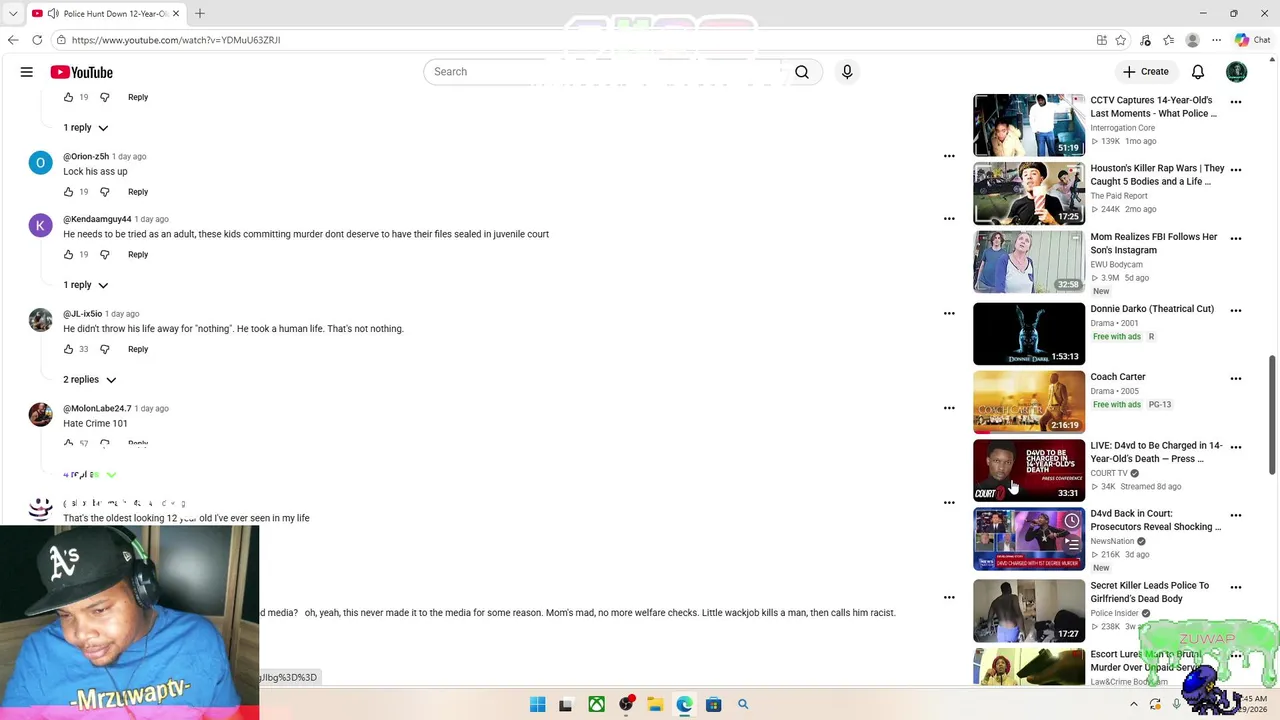Go to the YouTube home logo

81,72
